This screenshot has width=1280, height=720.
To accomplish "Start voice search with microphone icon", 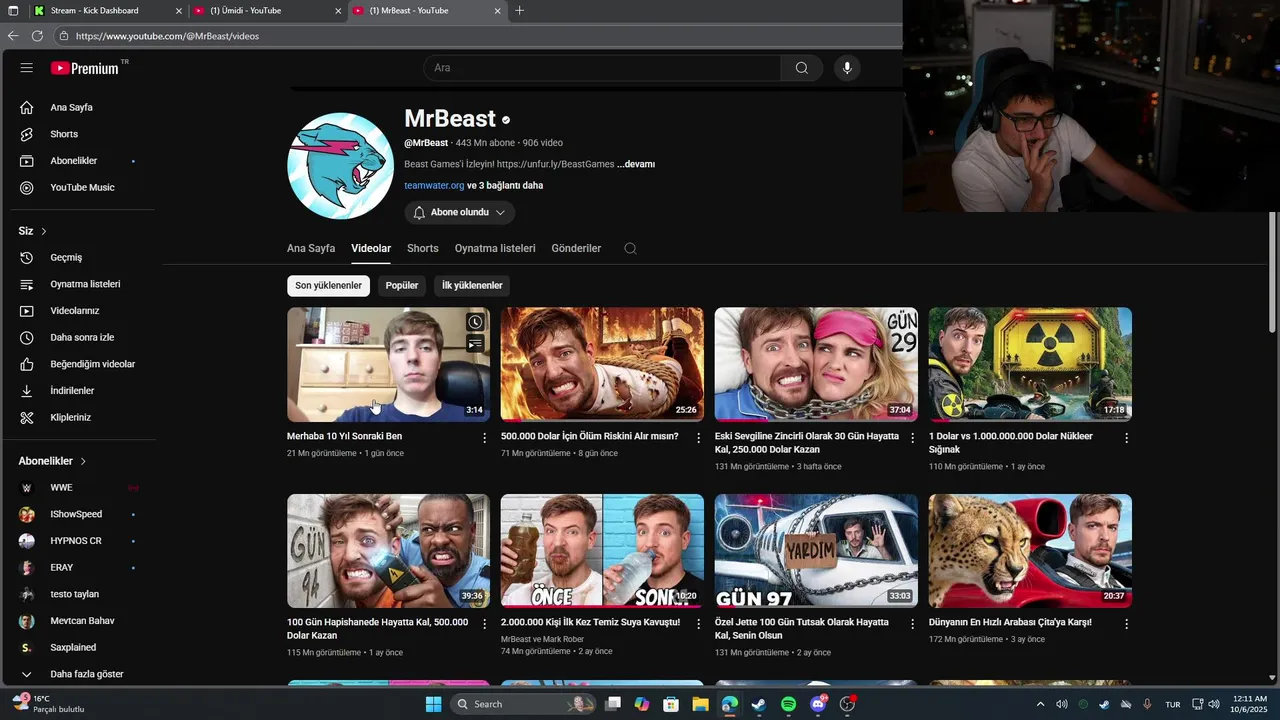I will click(x=847, y=68).
